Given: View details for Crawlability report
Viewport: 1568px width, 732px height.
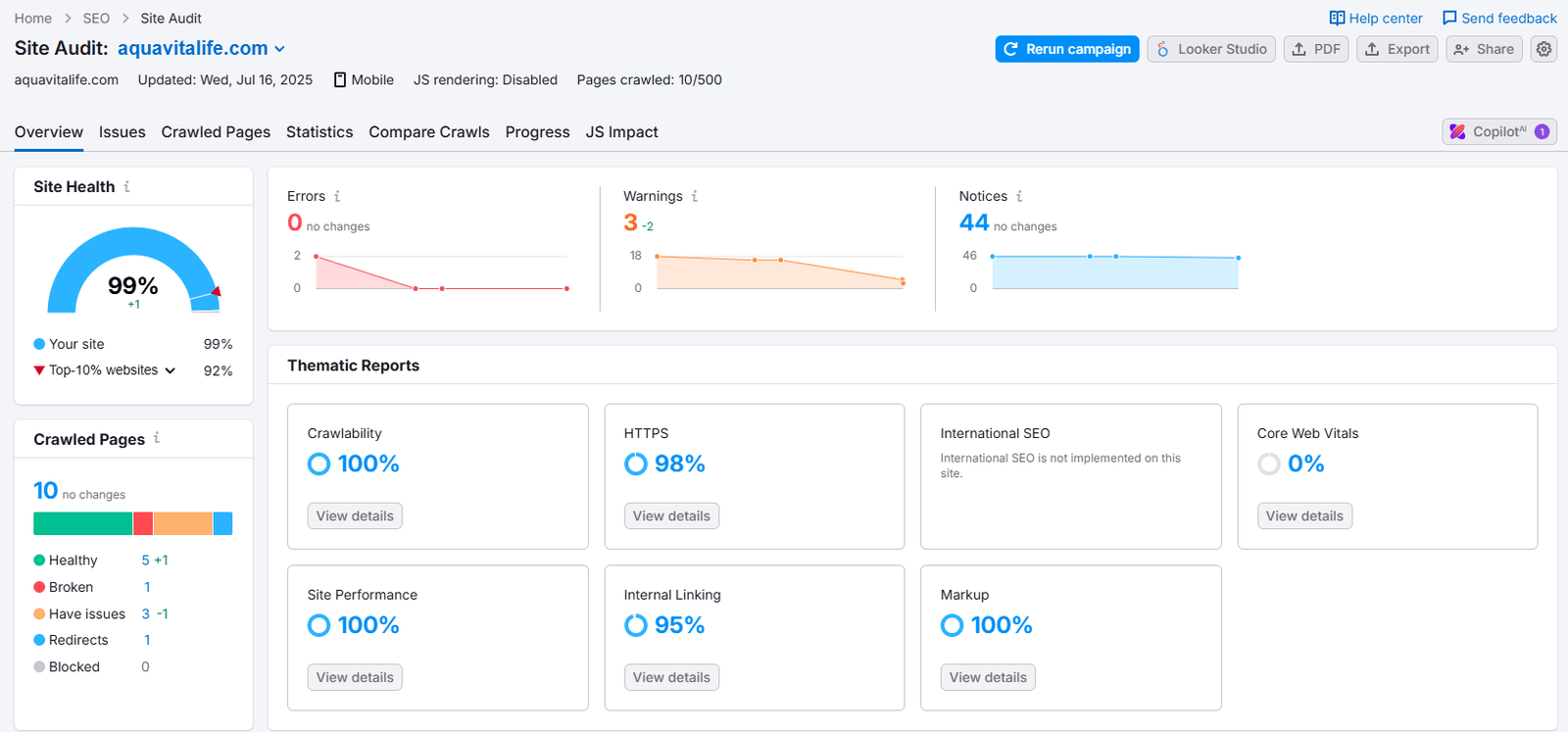Looking at the screenshot, I should pos(355,515).
